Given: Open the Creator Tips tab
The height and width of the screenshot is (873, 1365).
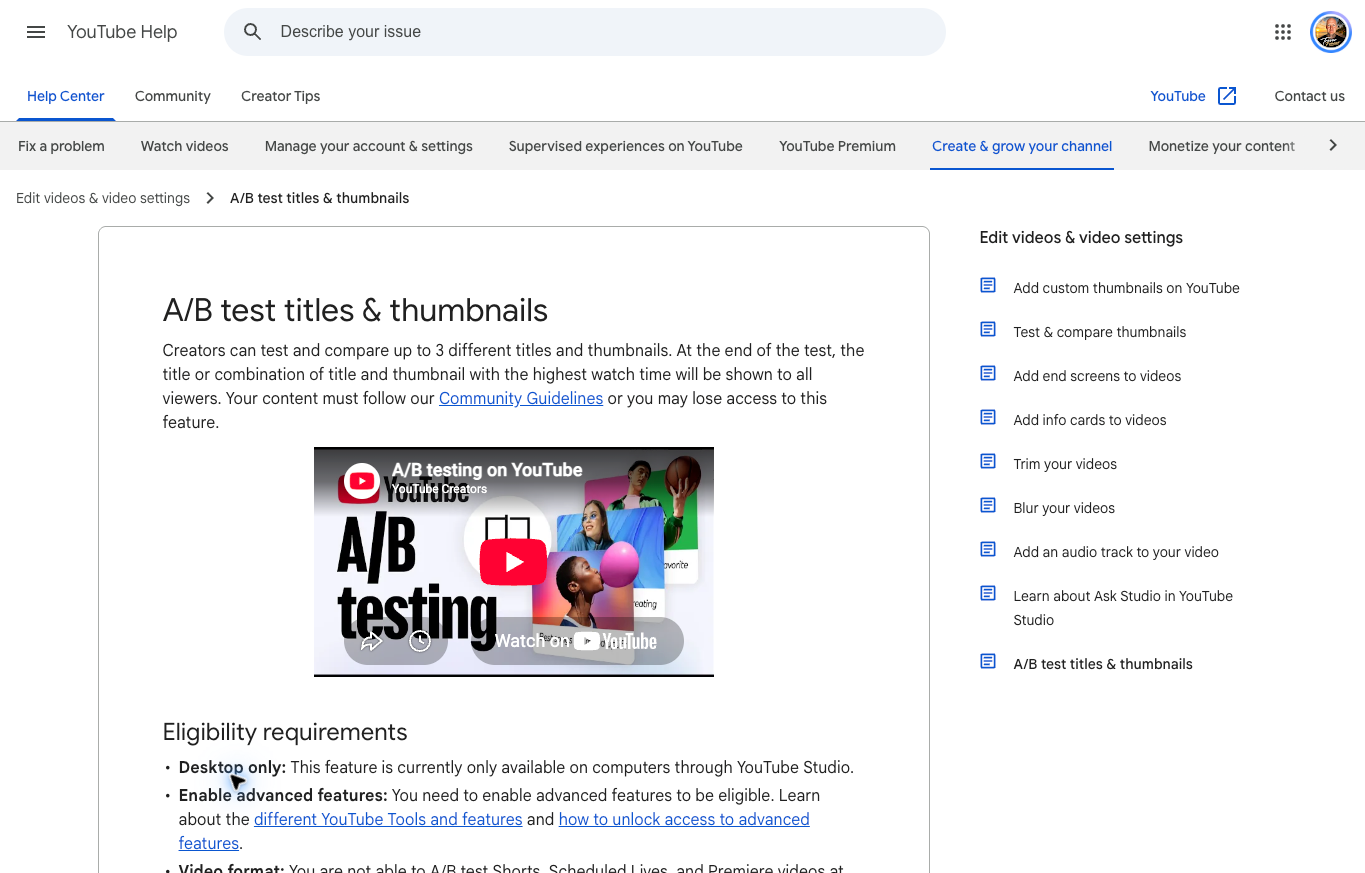Looking at the screenshot, I should [x=281, y=96].
